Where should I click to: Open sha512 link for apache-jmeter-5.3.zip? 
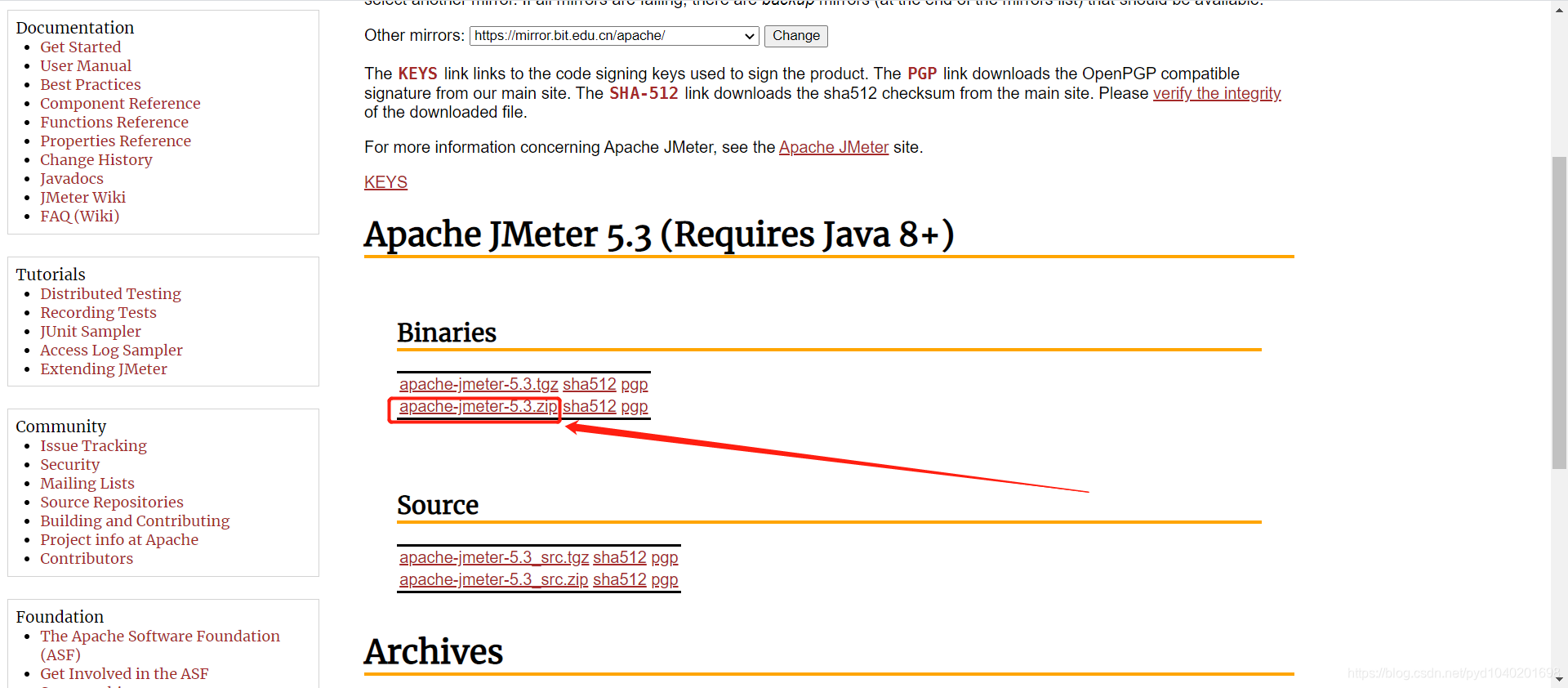(590, 406)
